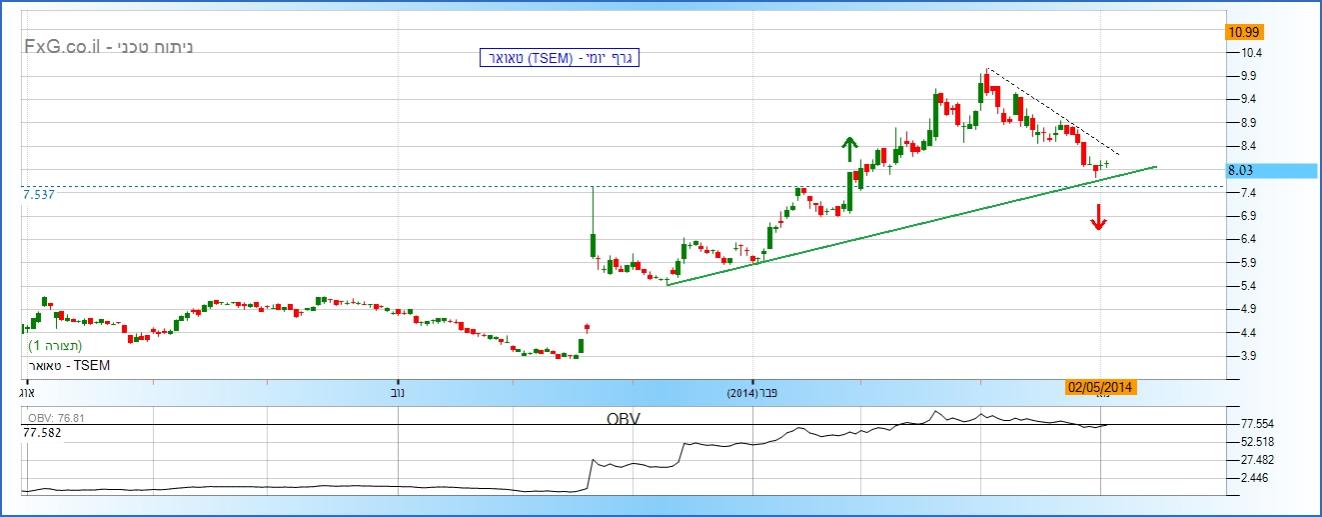Click the tall gap-up candle wick near 7.537

click(593, 210)
